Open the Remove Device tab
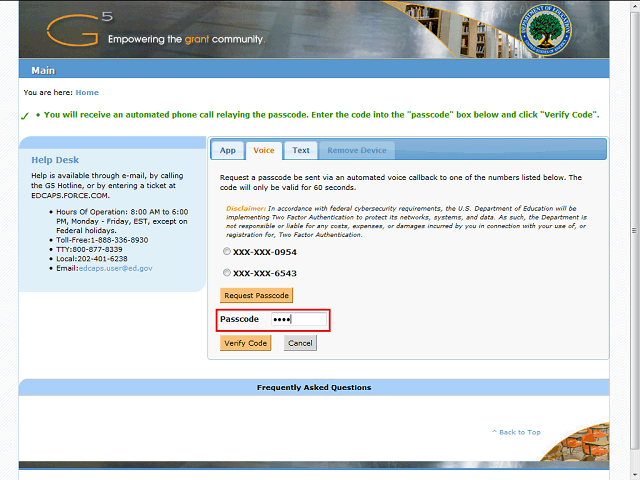The width and height of the screenshot is (640, 480). tap(357, 151)
